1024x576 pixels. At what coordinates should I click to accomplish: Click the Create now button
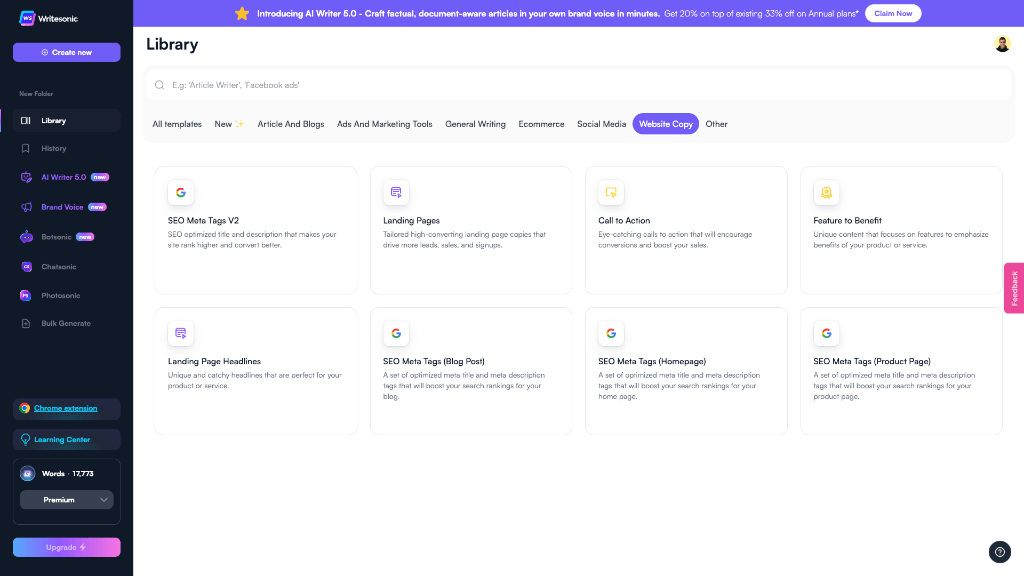(67, 52)
